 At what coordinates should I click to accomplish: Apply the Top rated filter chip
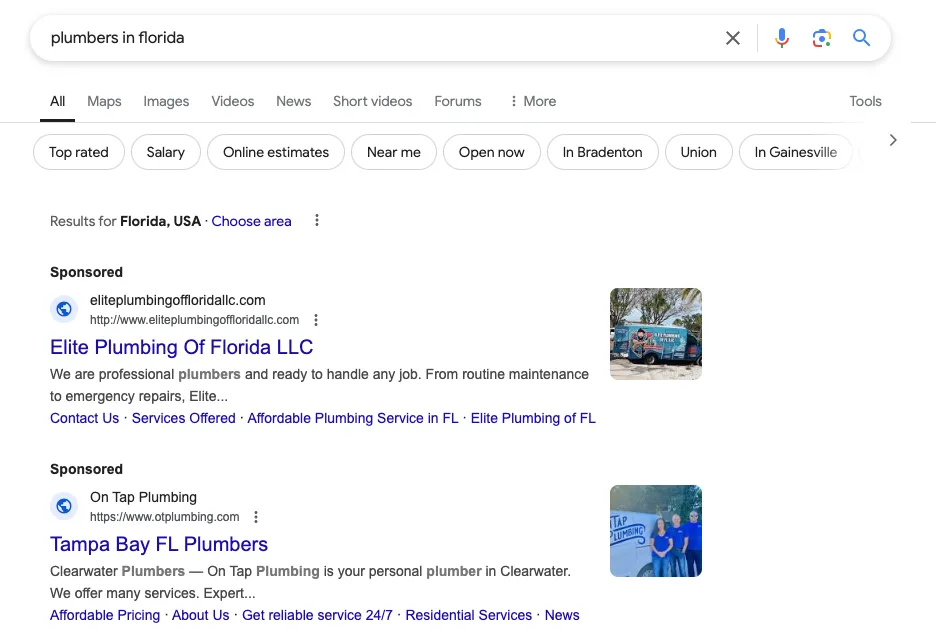tap(79, 152)
